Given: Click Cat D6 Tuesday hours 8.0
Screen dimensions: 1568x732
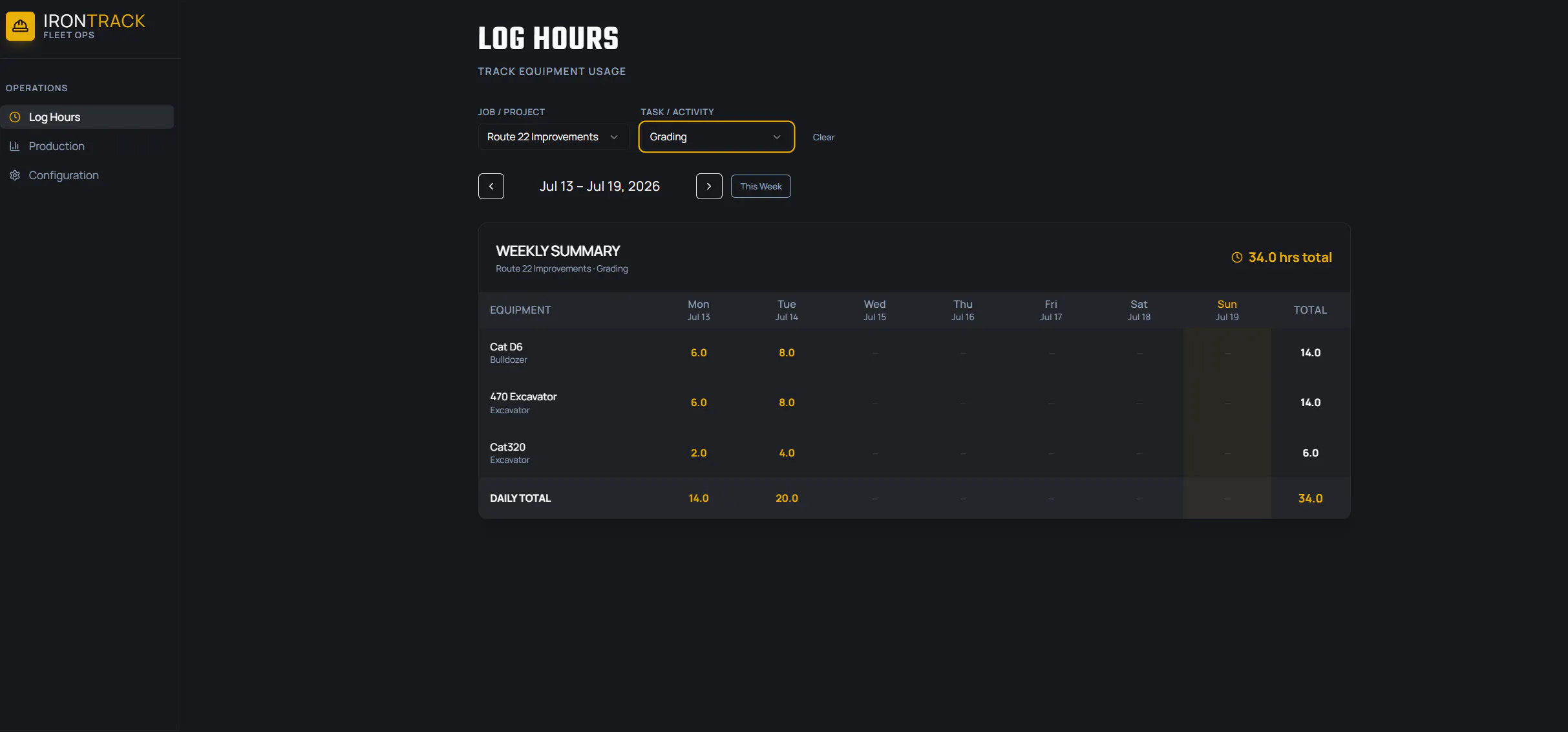Looking at the screenshot, I should click(787, 353).
